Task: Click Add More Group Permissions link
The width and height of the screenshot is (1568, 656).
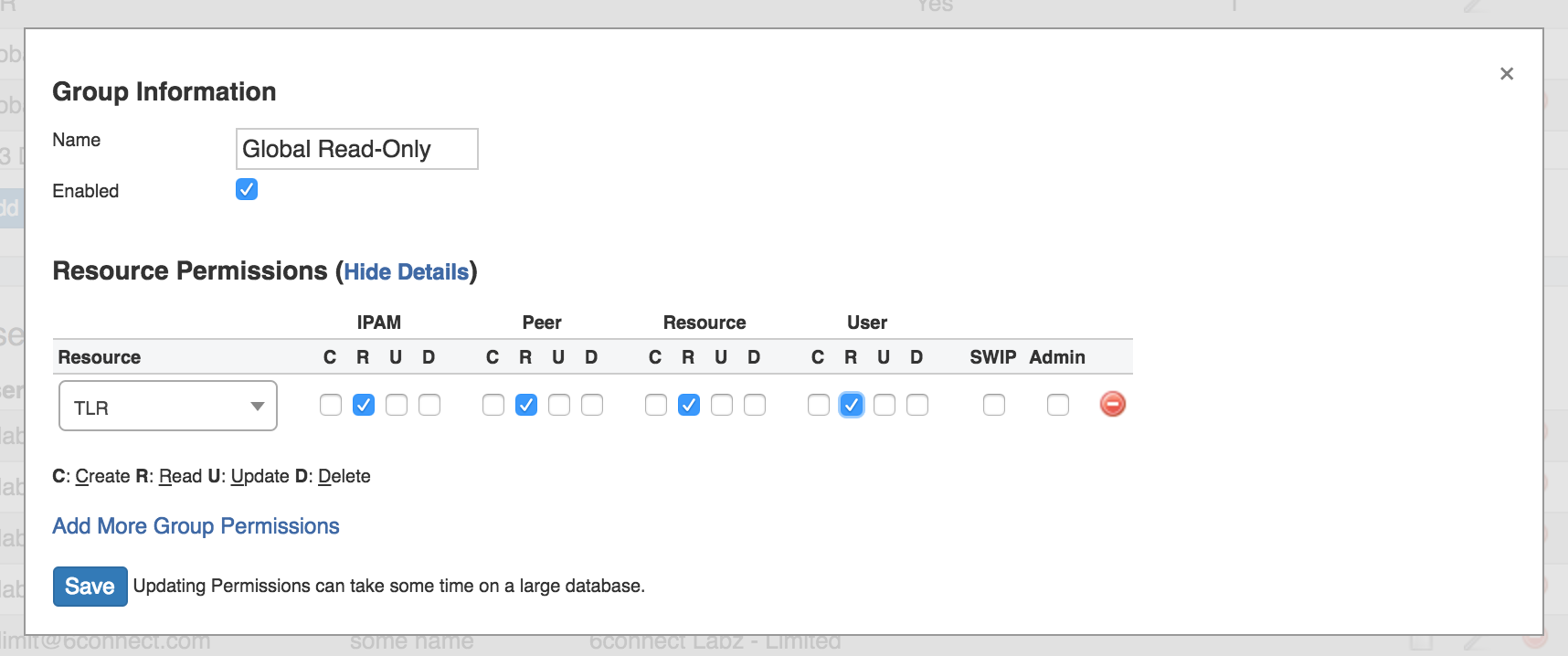Action: pos(196,526)
